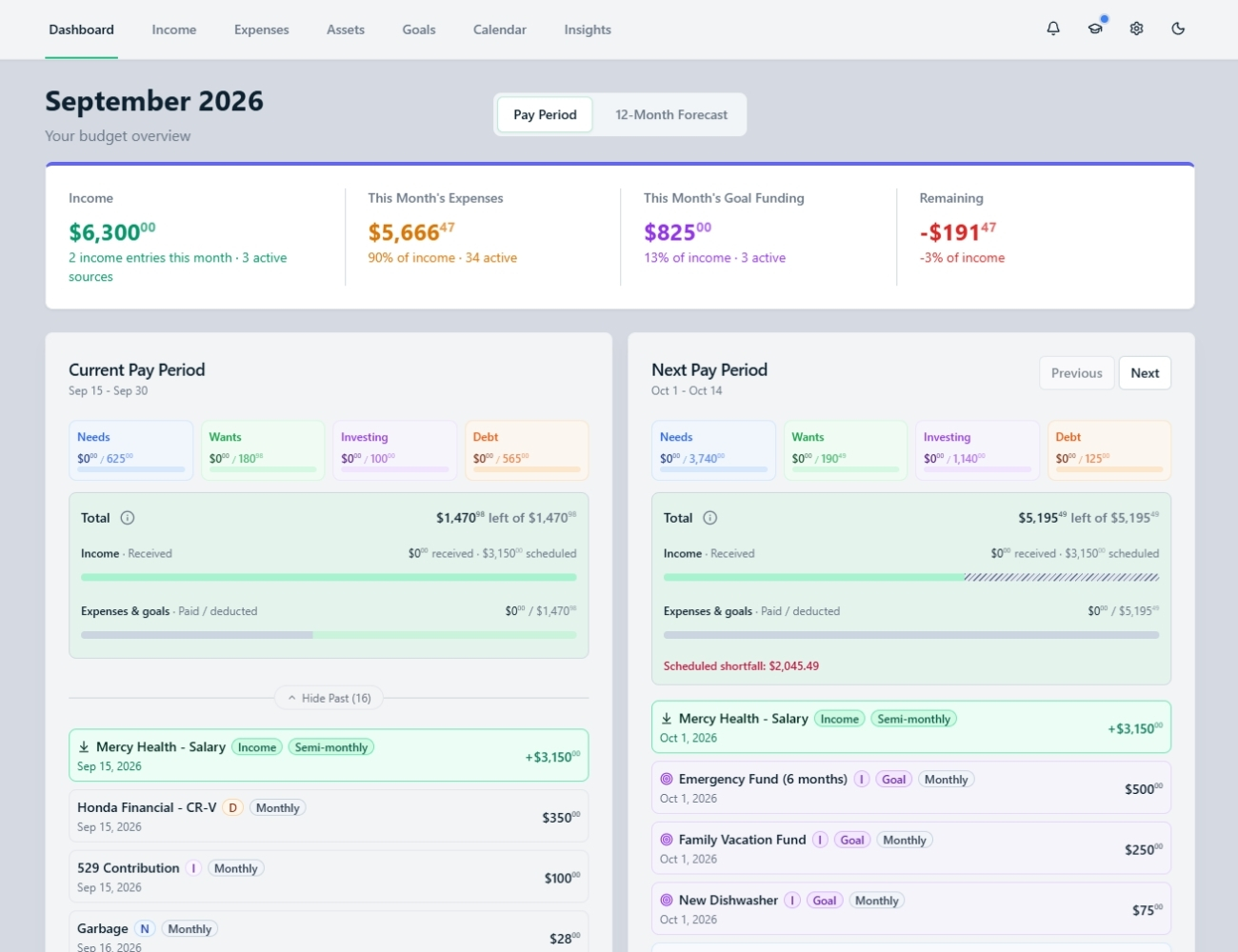Image resolution: width=1238 pixels, height=952 pixels.
Task: Click the N badge on the Garbage row
Action: pos(145,929)
